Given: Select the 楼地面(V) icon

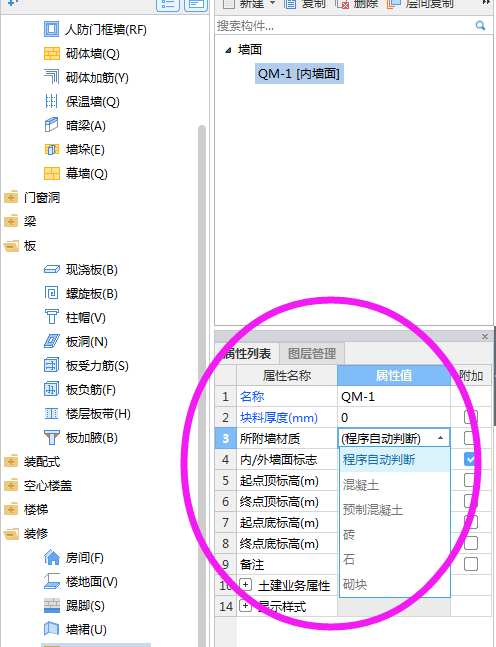Looking at the screenshot, I should [x=52, y=581].
